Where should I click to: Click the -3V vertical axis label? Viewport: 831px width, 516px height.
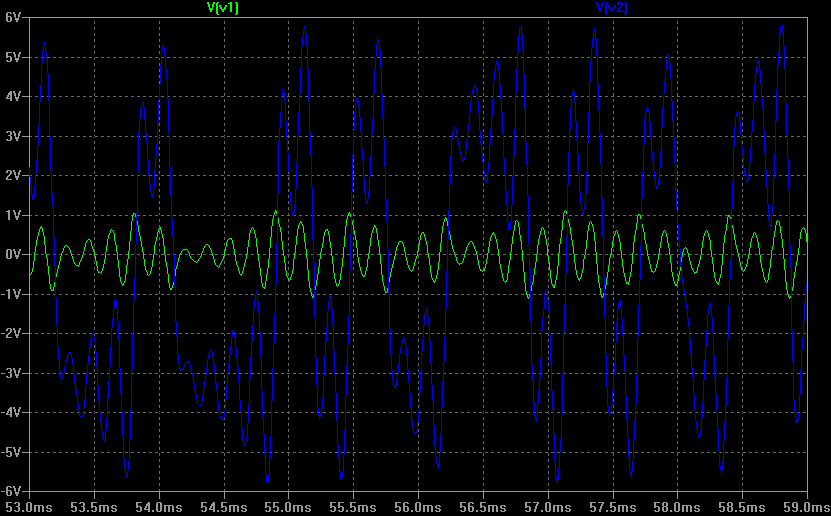click(x=11, y=373)
